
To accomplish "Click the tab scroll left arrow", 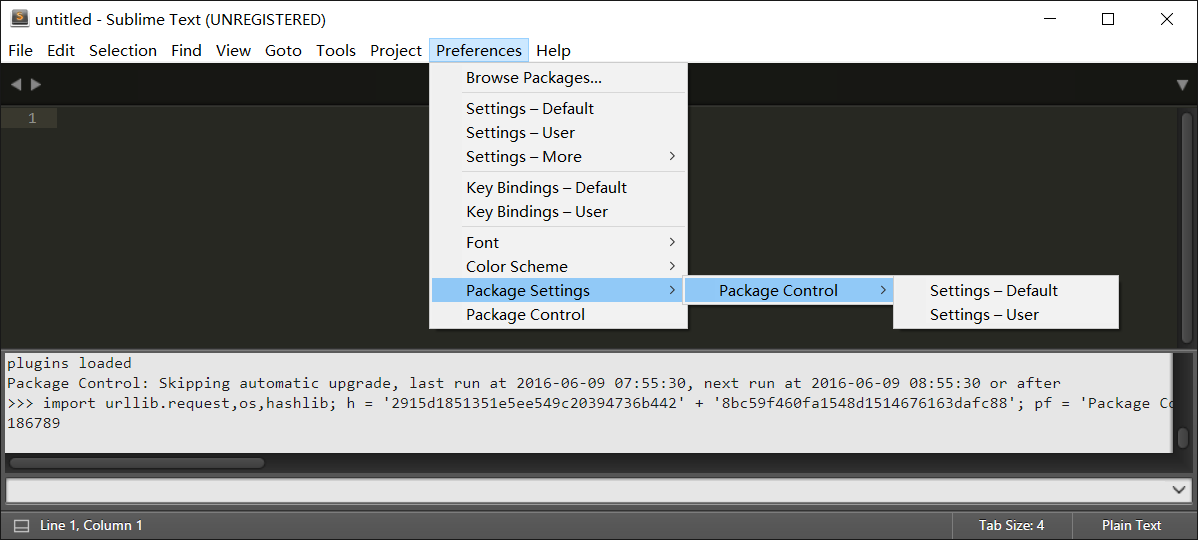I will 15,85.
